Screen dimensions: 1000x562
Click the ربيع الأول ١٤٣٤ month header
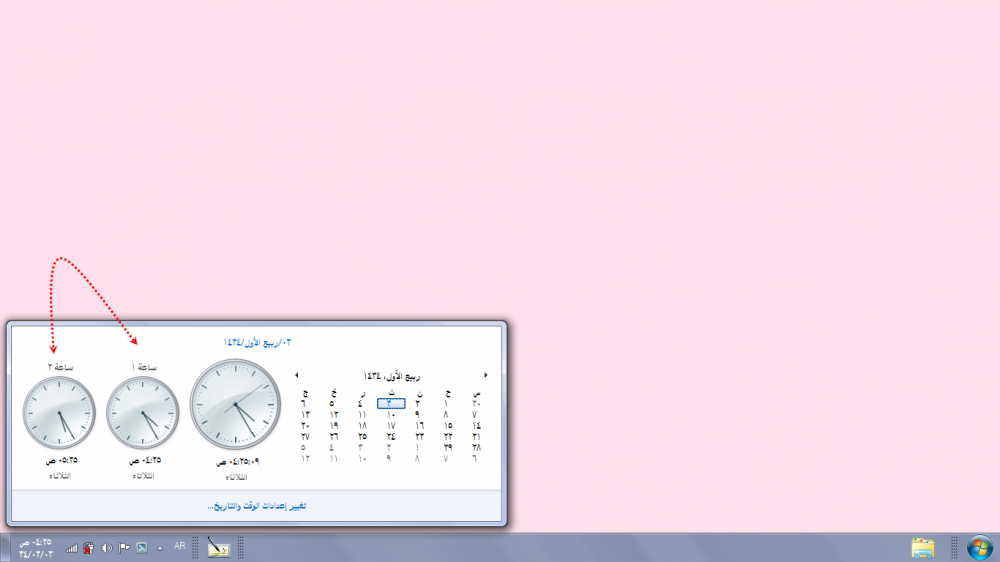pyautogui.click(x=392, y=376)
